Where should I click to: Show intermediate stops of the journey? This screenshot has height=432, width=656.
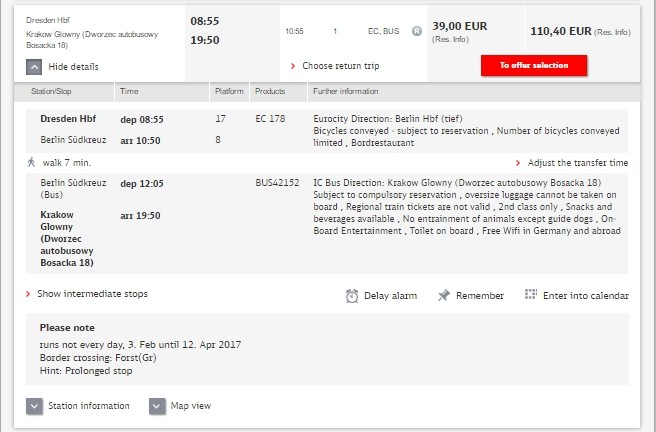pyautogui.click(x=92, y=294)
